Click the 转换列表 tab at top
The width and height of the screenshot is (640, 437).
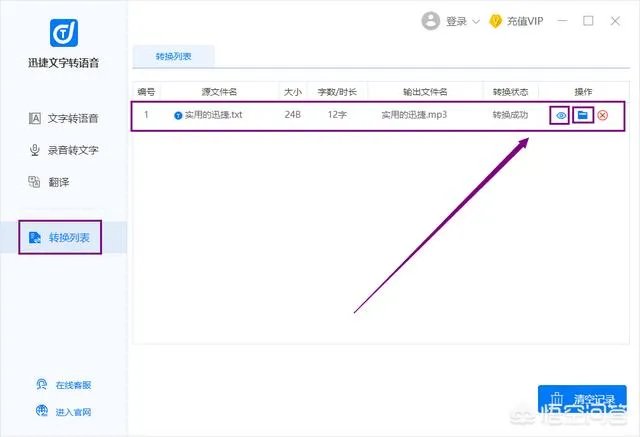click(x=173, y=56)
